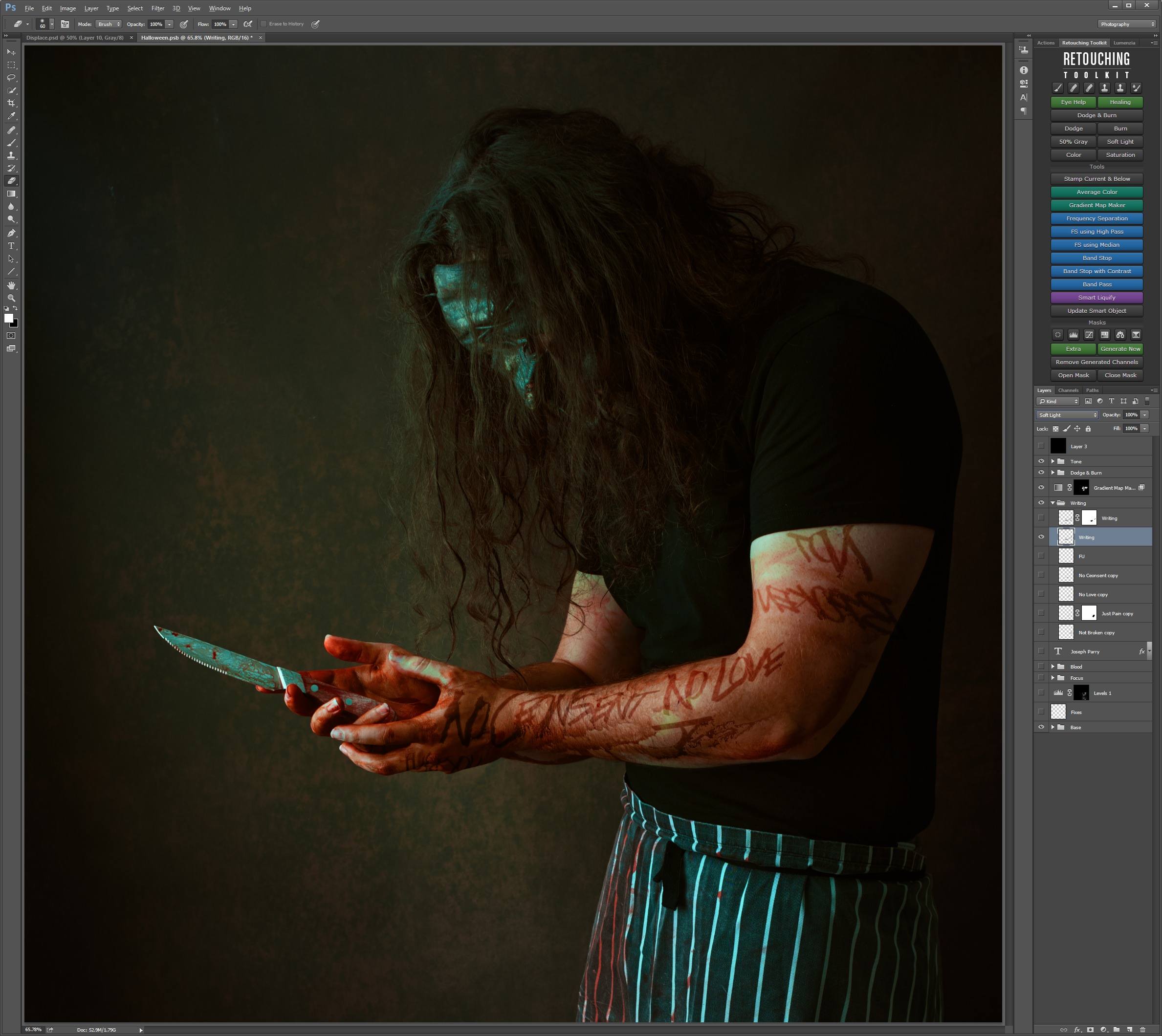Viewport: 1162px width, 1036px height.
Task: Choose the Zoom tool
Action: pos(11,298)
